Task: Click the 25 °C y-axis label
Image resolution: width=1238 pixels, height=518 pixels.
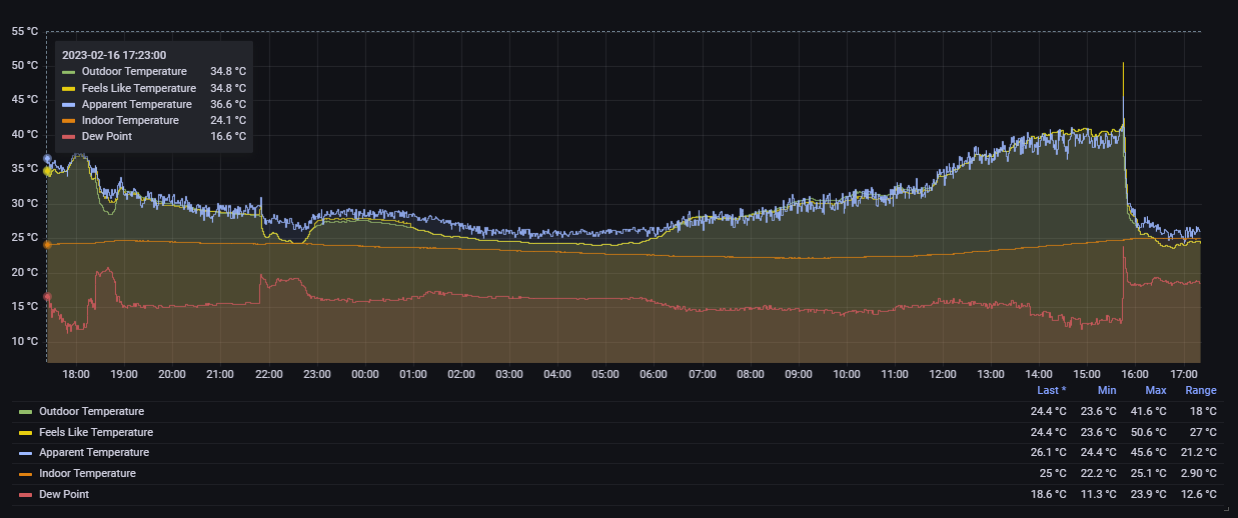Action: [25, 238]
